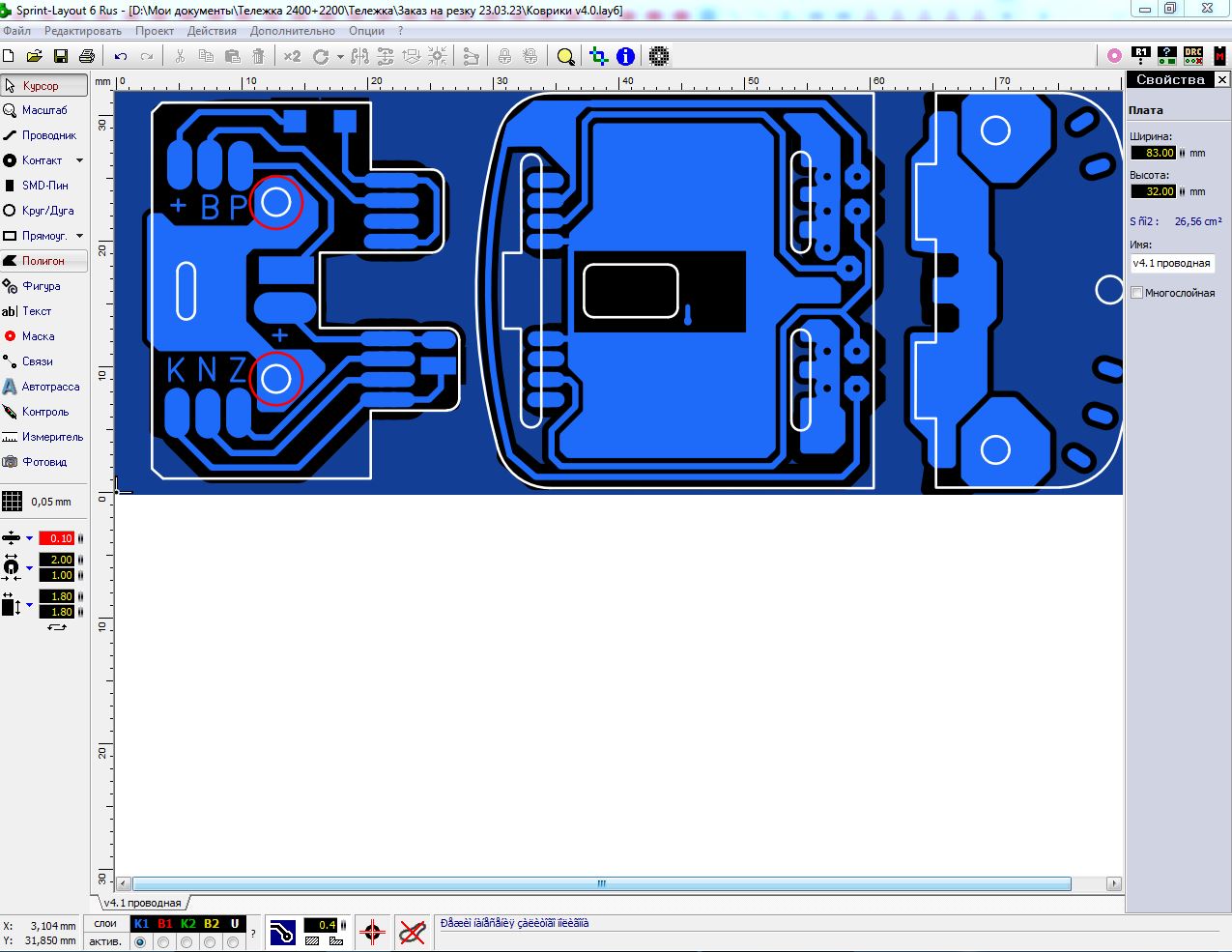Screen dimensions: 1232x952
Task: Open the magnifier zoom tool in toolbar
Action: (x=565, y=57)
